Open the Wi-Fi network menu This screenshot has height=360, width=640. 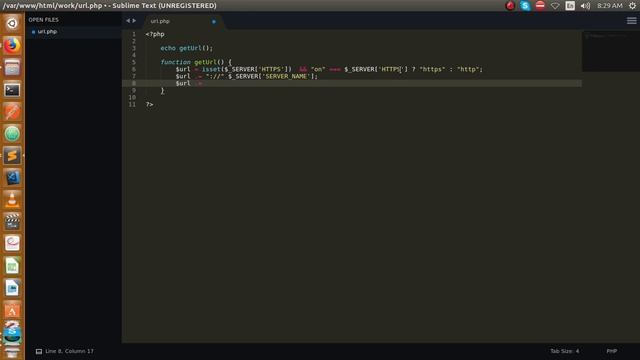click(x=555, y=6)
